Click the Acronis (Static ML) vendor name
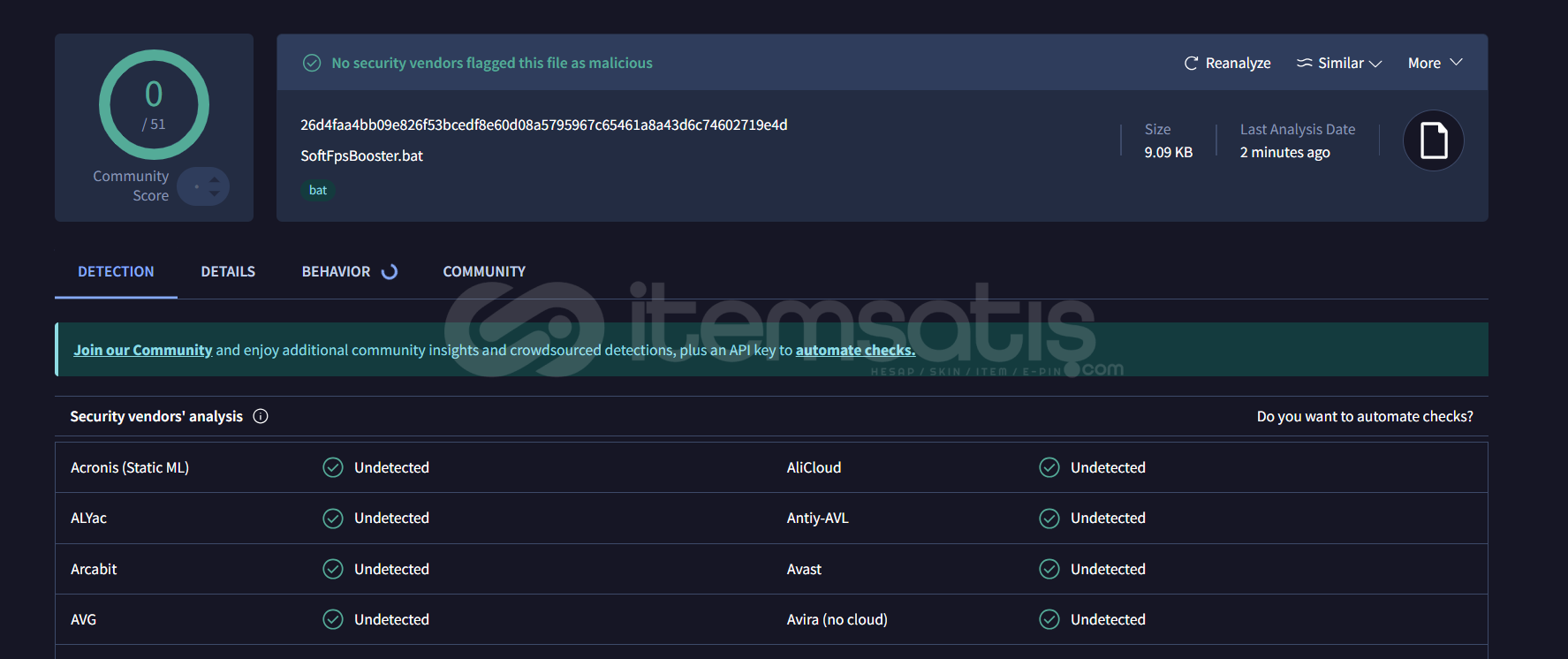Image resolution: width=1568 pixels, height=659 pixels. (130, 467)
